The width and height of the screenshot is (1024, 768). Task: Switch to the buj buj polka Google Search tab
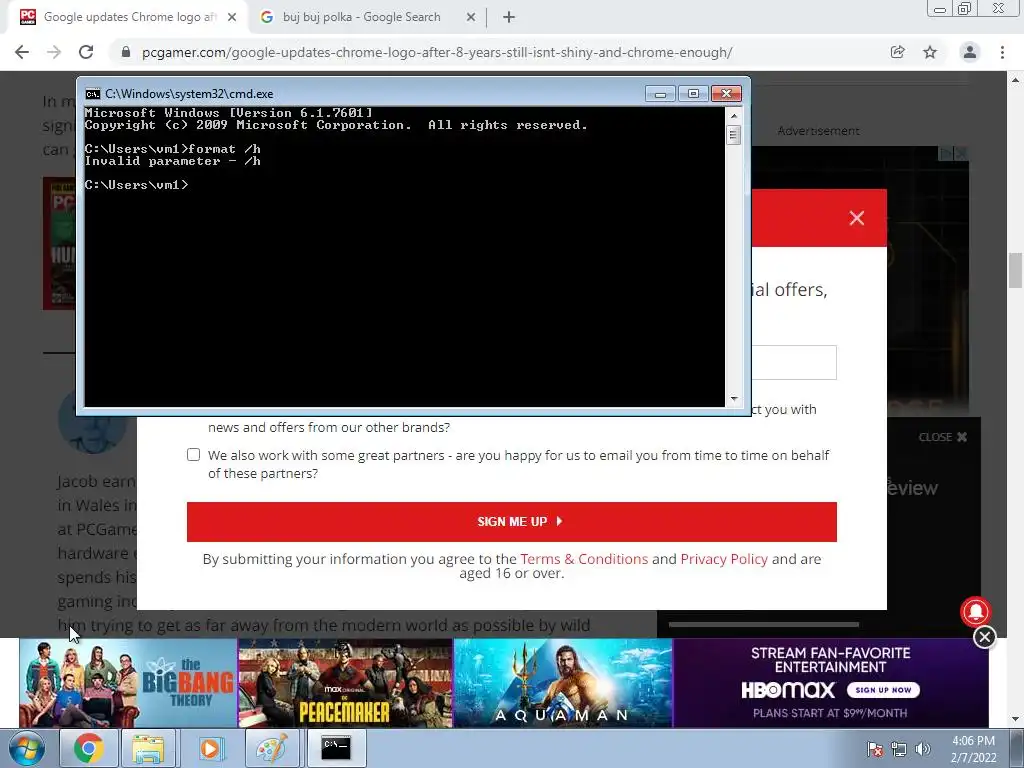click(361, 18)
